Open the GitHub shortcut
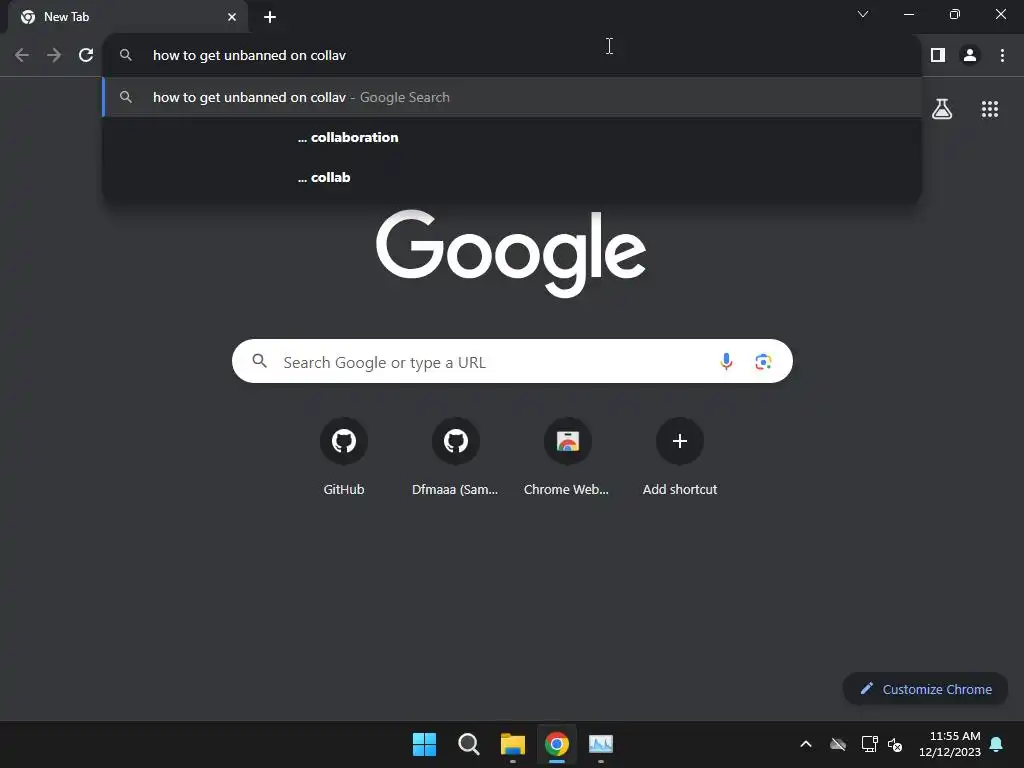1024x768 pixels. (x=344, y=457)
